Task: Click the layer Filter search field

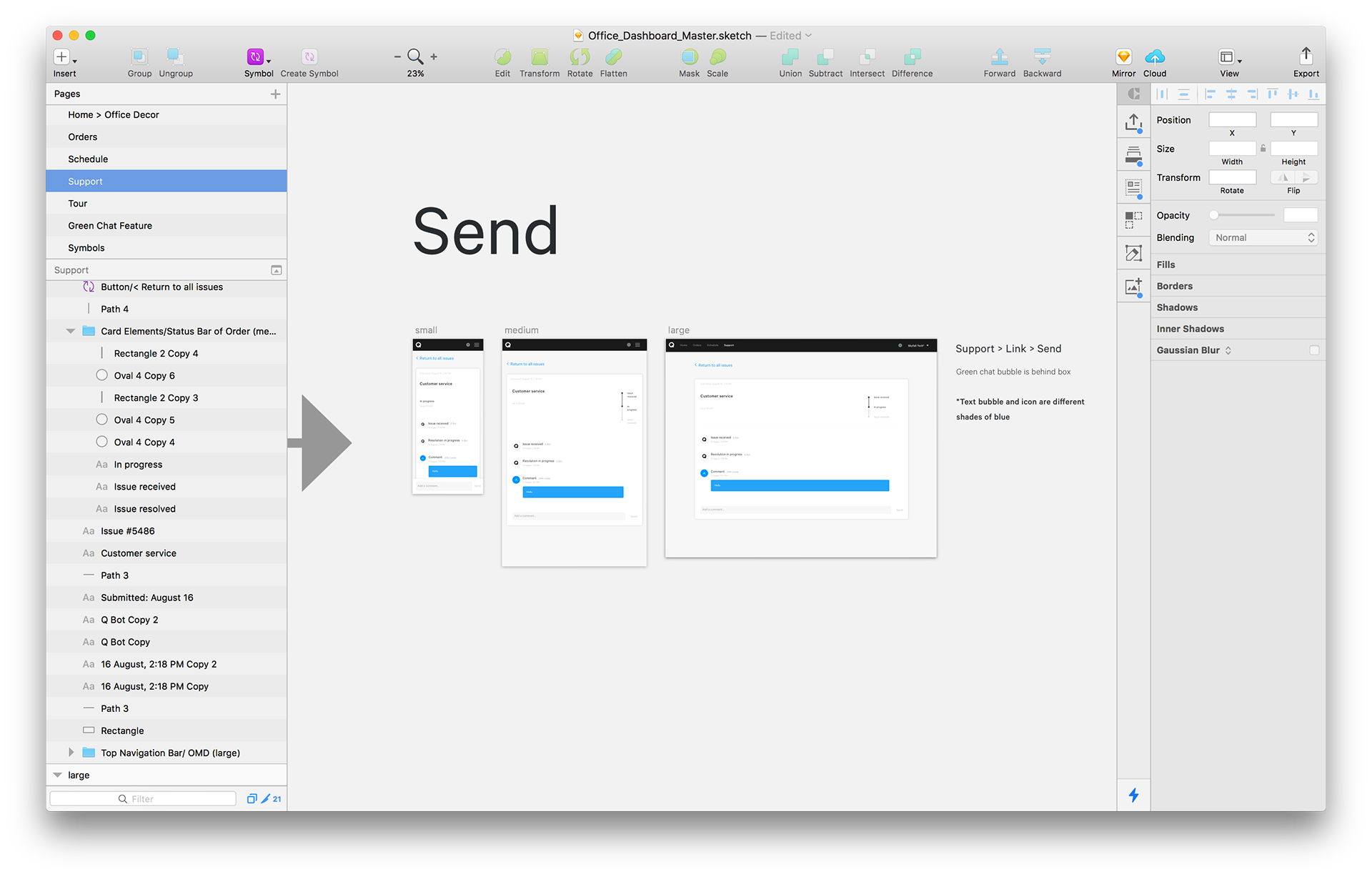Action: click(143, 798)
